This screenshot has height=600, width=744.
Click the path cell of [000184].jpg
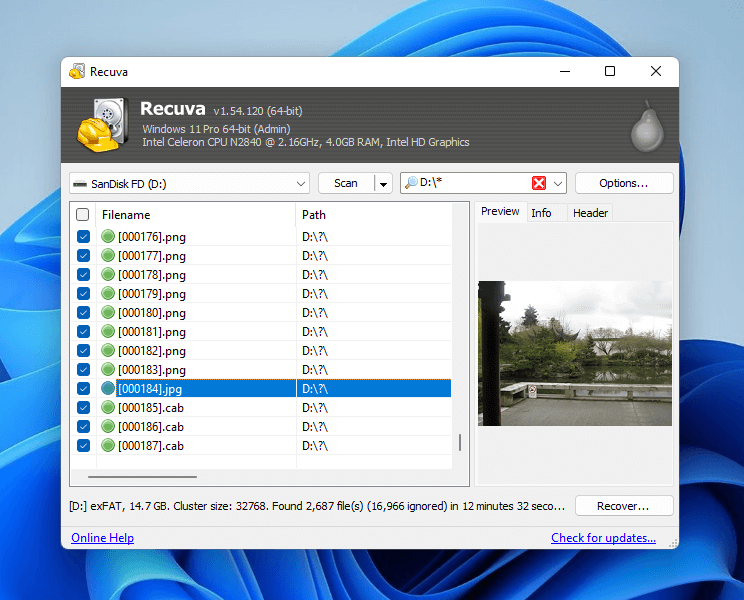point(374,388)
